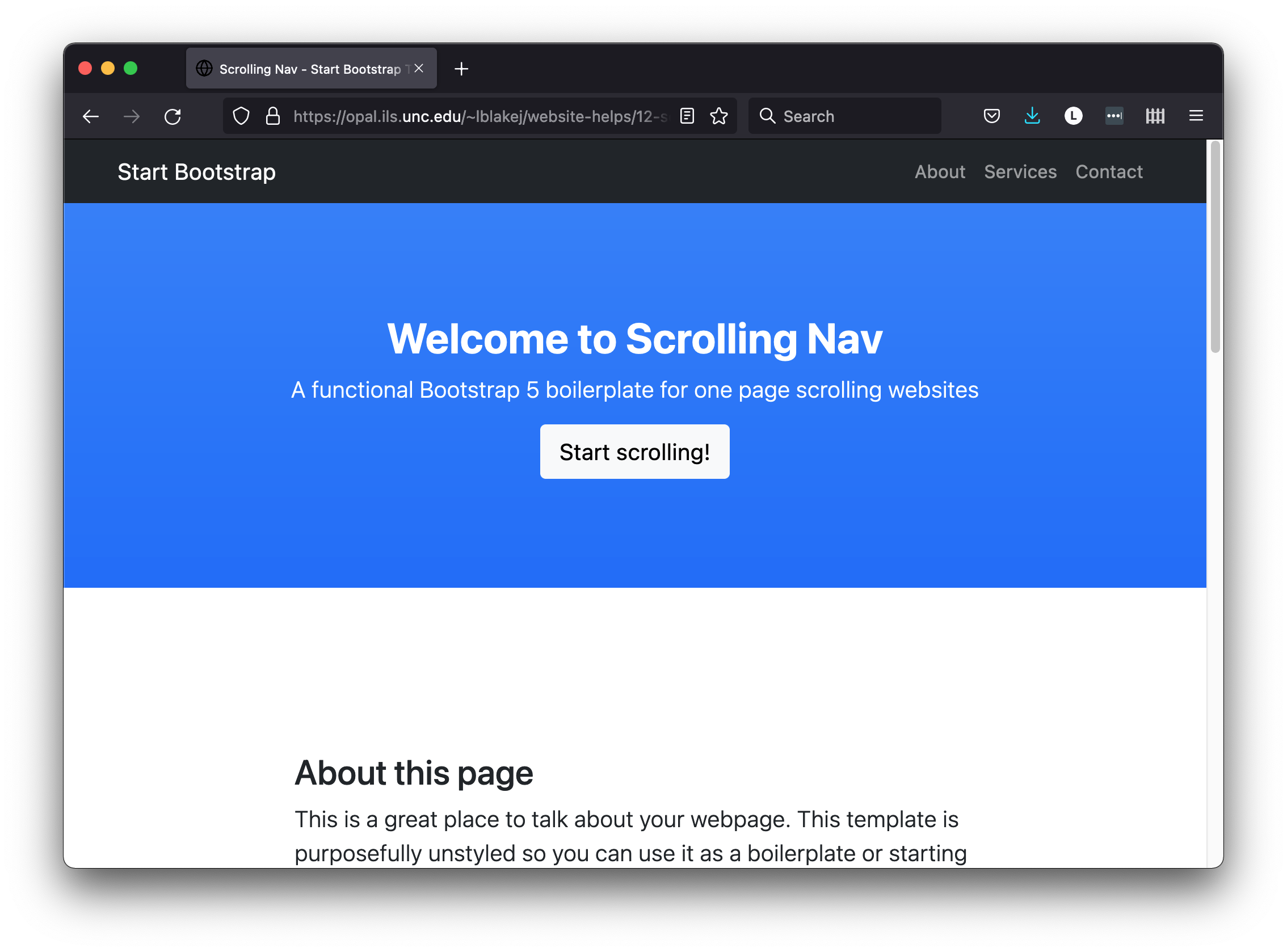Bookmark this page with the star
This screenshot has width=1287, height=952.
pyautogui.click(x=719, y=116)
